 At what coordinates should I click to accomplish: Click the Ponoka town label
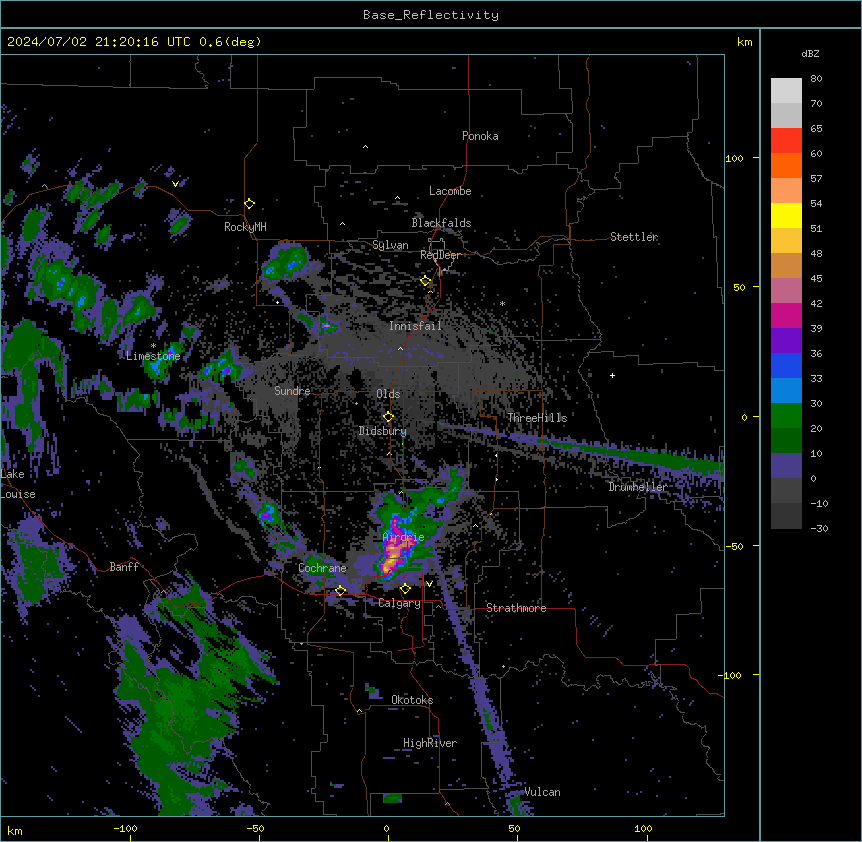click(480, 136)
